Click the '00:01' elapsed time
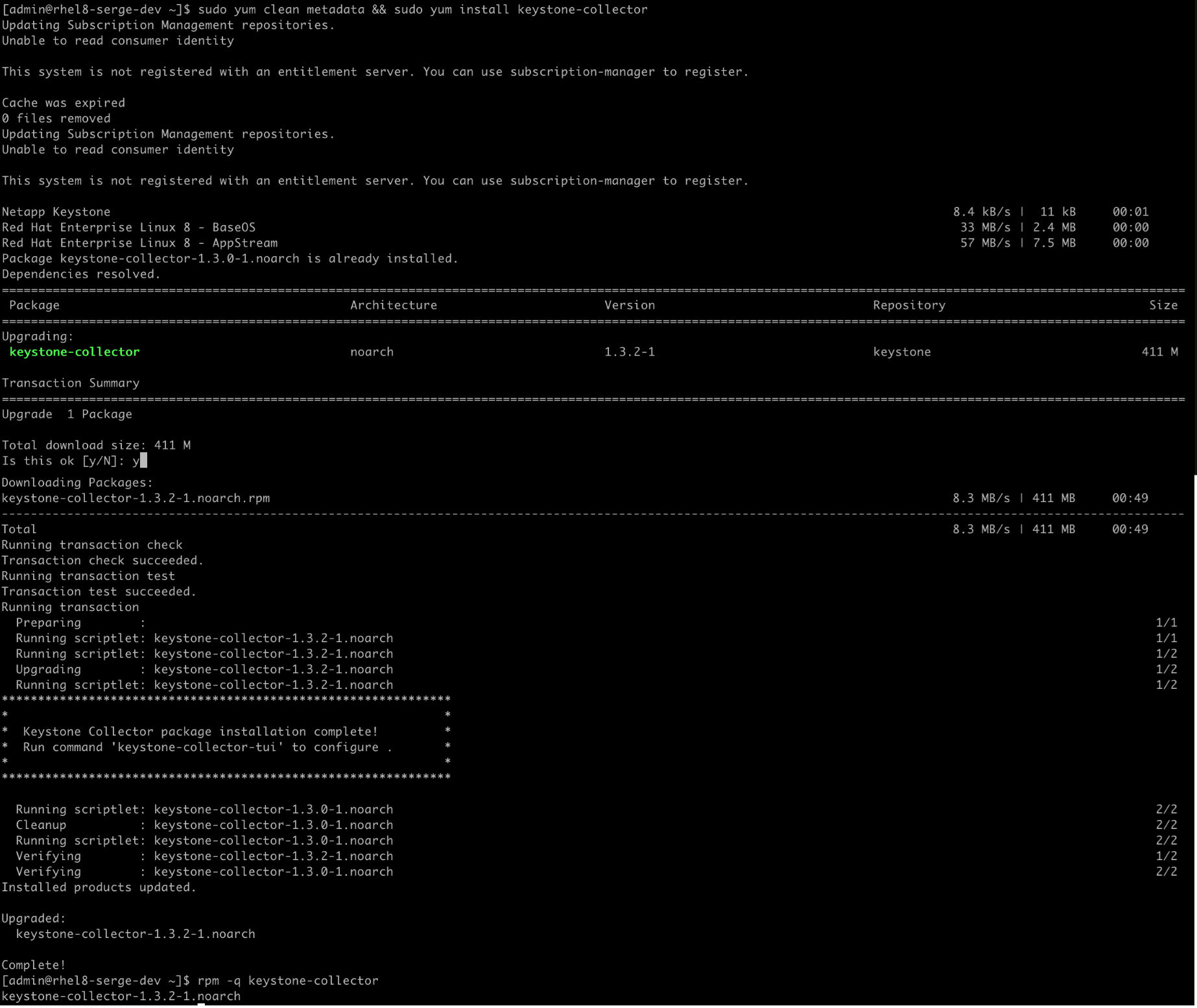This screenshot has height=1008, width=1197. (1131, 212)
